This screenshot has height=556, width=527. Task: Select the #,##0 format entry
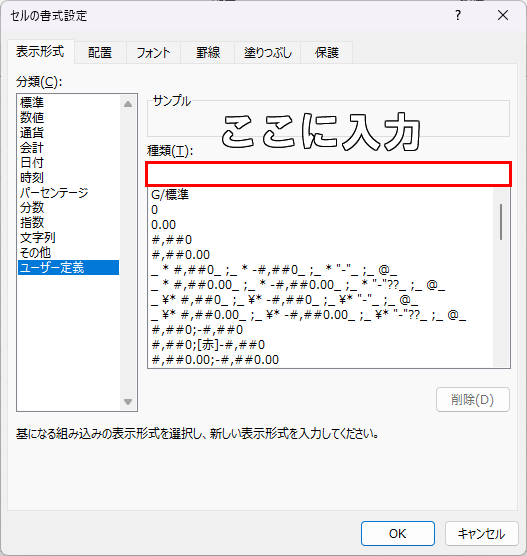pos(321,240)
